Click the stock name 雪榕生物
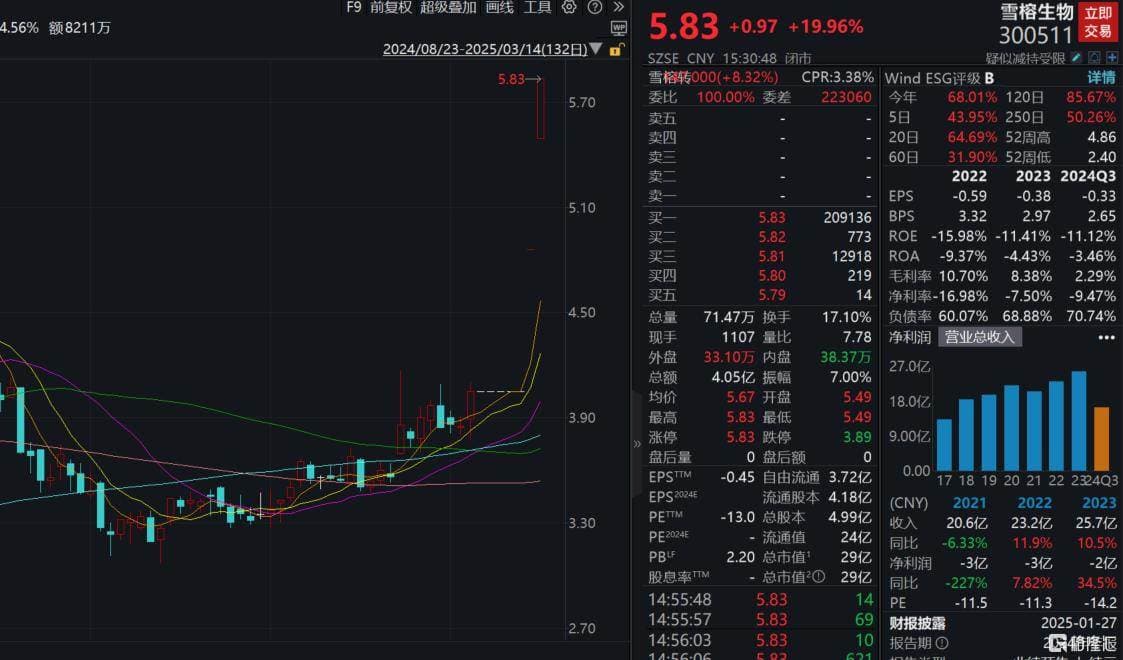 (1036, 12)
